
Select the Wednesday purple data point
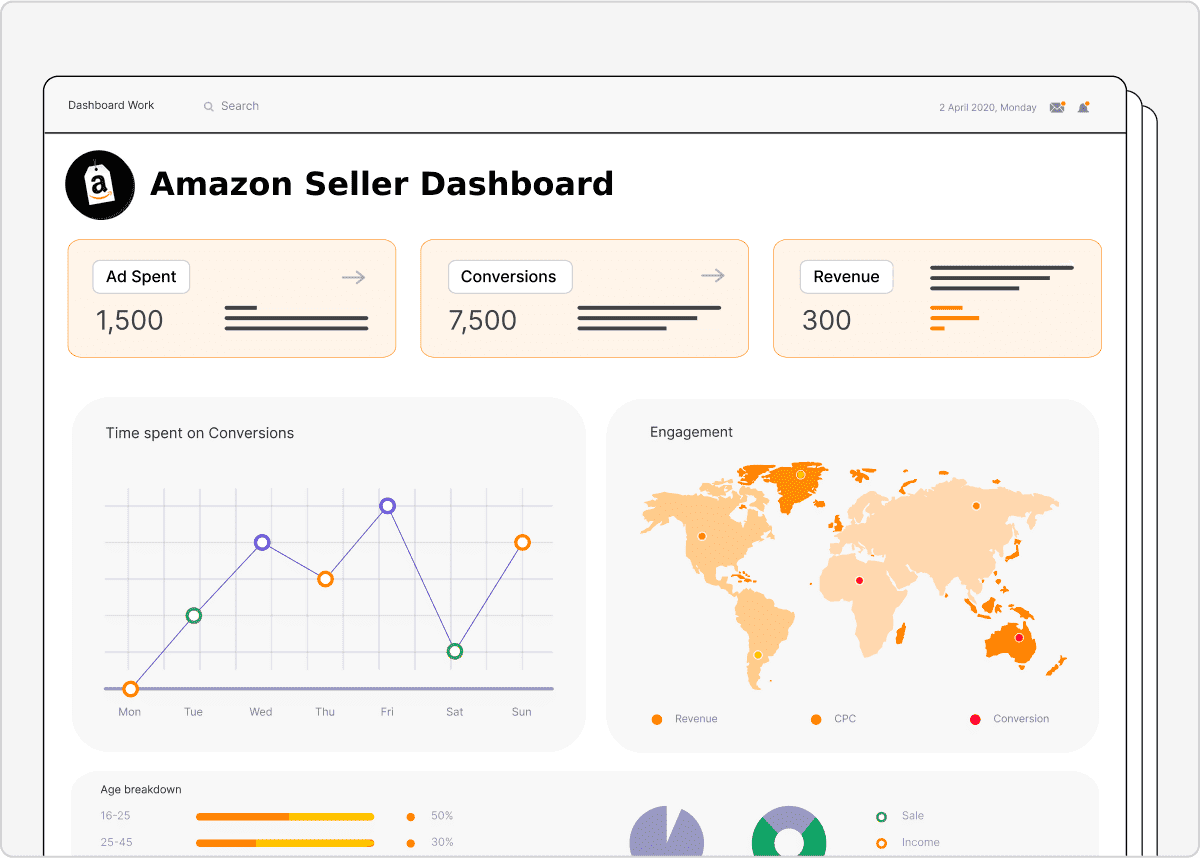point(262,543)
